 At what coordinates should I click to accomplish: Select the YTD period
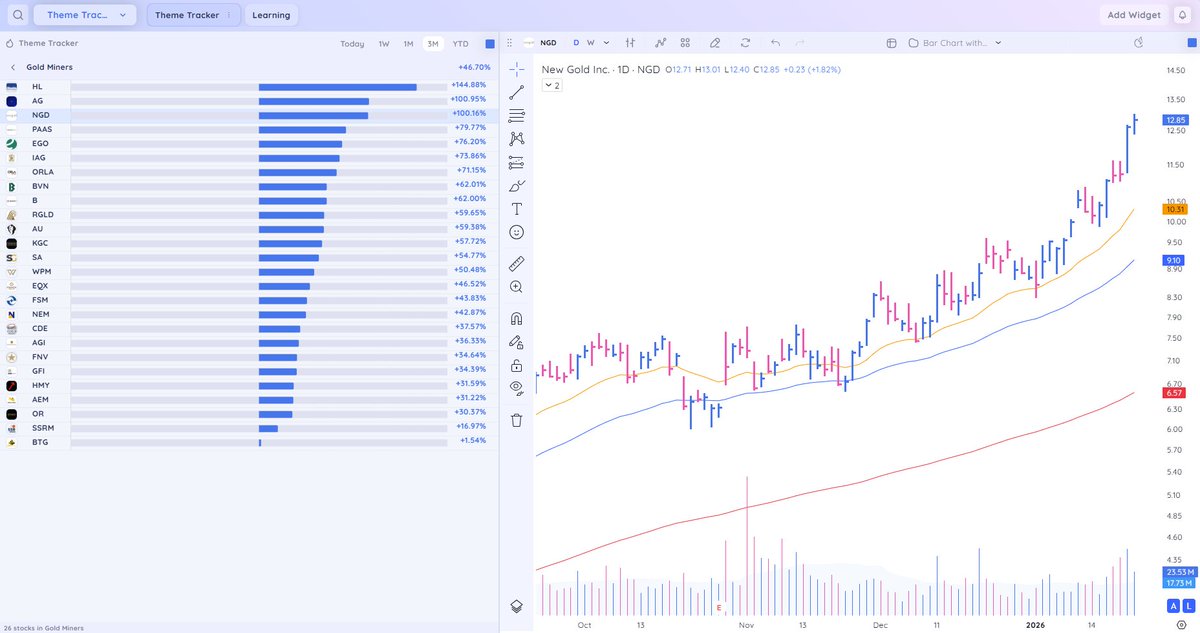click(460, 44)
